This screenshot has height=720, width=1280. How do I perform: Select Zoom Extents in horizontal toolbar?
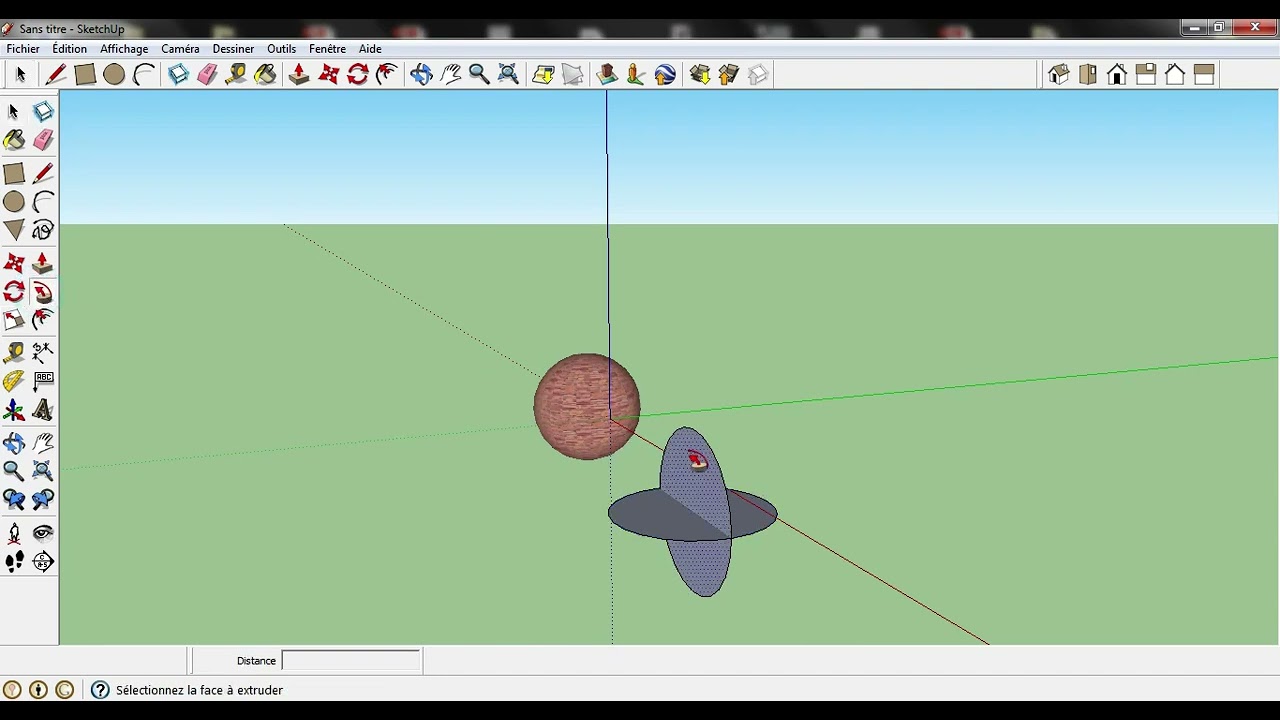pyautogui.click(x=508, y=74)
